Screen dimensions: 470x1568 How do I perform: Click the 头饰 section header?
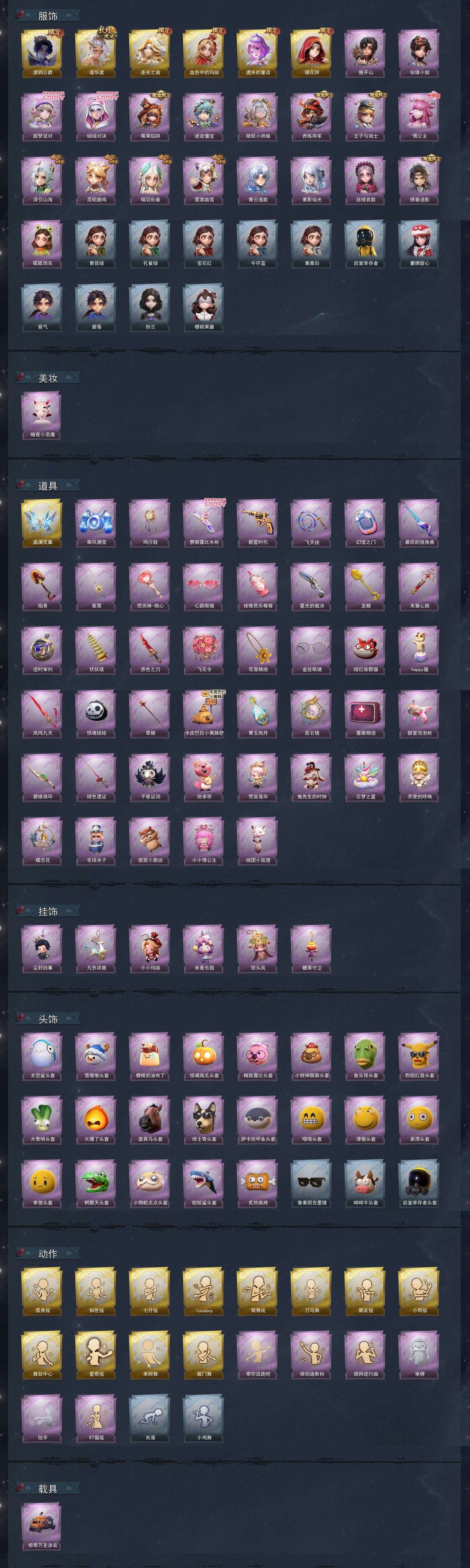47,1019
